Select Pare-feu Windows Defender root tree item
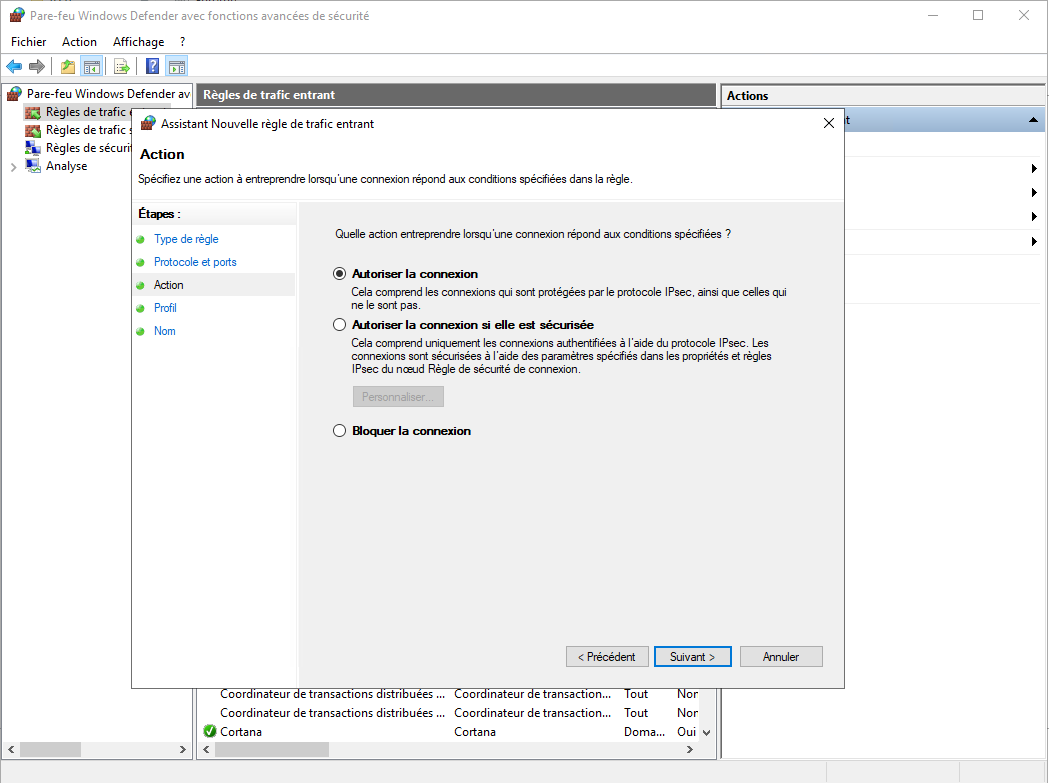Screen dimensions: 1049x783 point(108,94)
